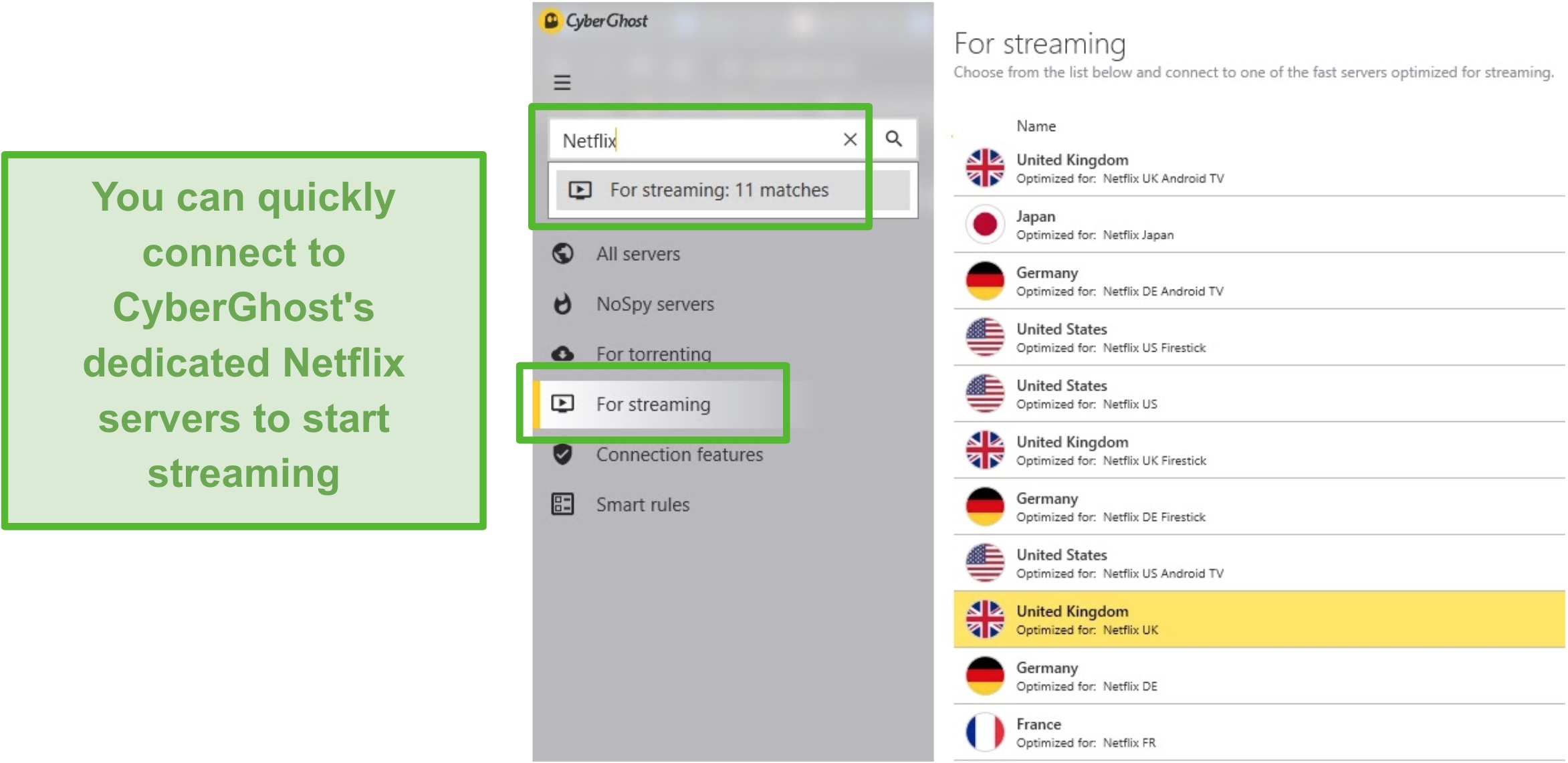Click the UK flag for Netflix UK Android TV
1568x763 pixels.
[985, 168]
